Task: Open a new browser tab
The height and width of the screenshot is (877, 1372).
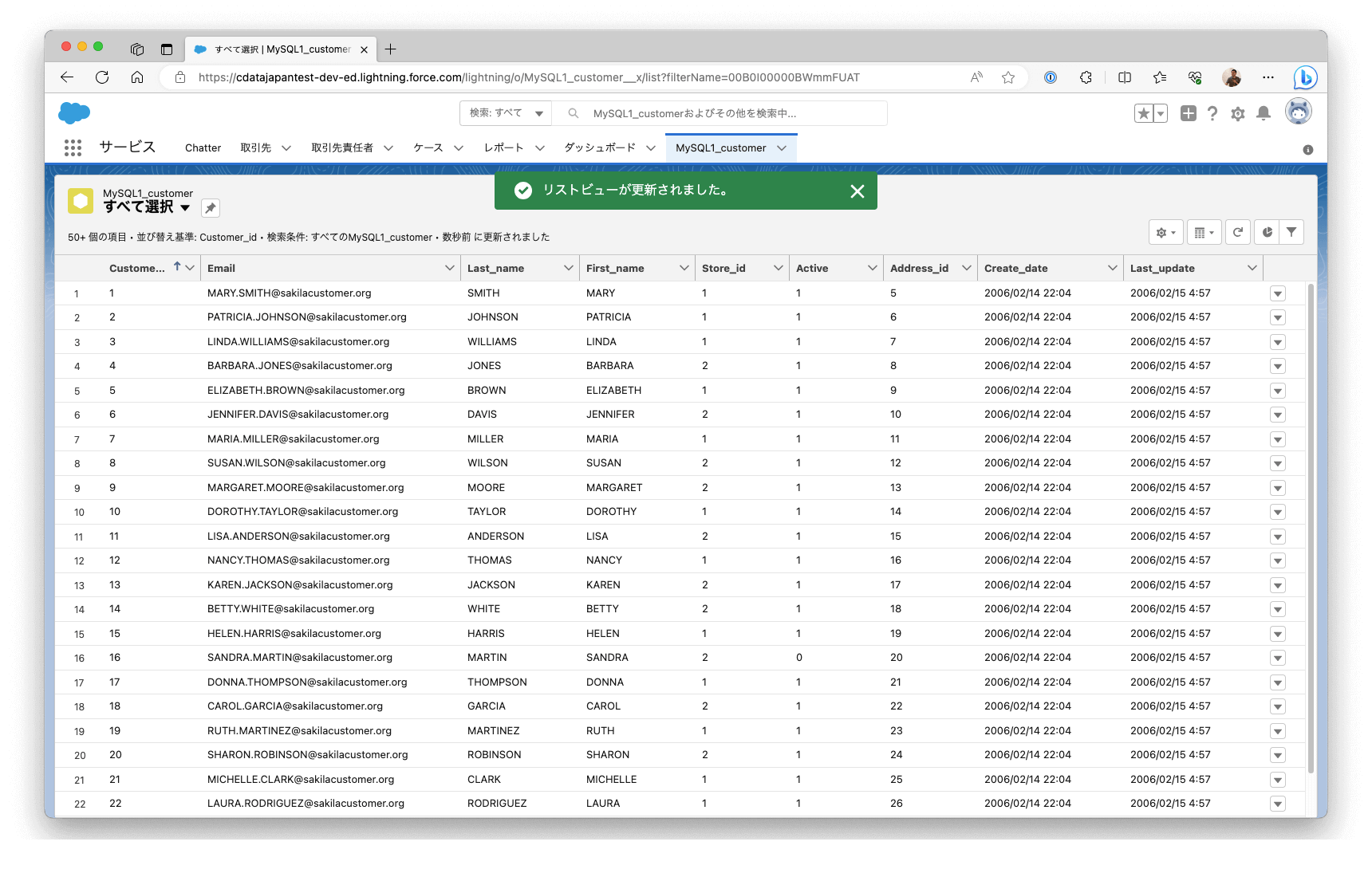Action: tap(390, 49)
